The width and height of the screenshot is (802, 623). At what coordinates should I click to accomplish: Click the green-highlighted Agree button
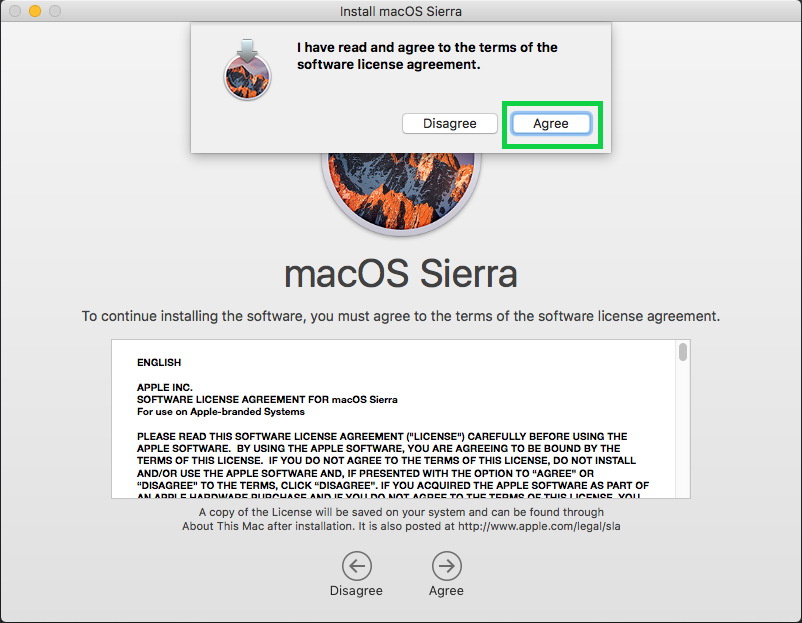(551, 123)
